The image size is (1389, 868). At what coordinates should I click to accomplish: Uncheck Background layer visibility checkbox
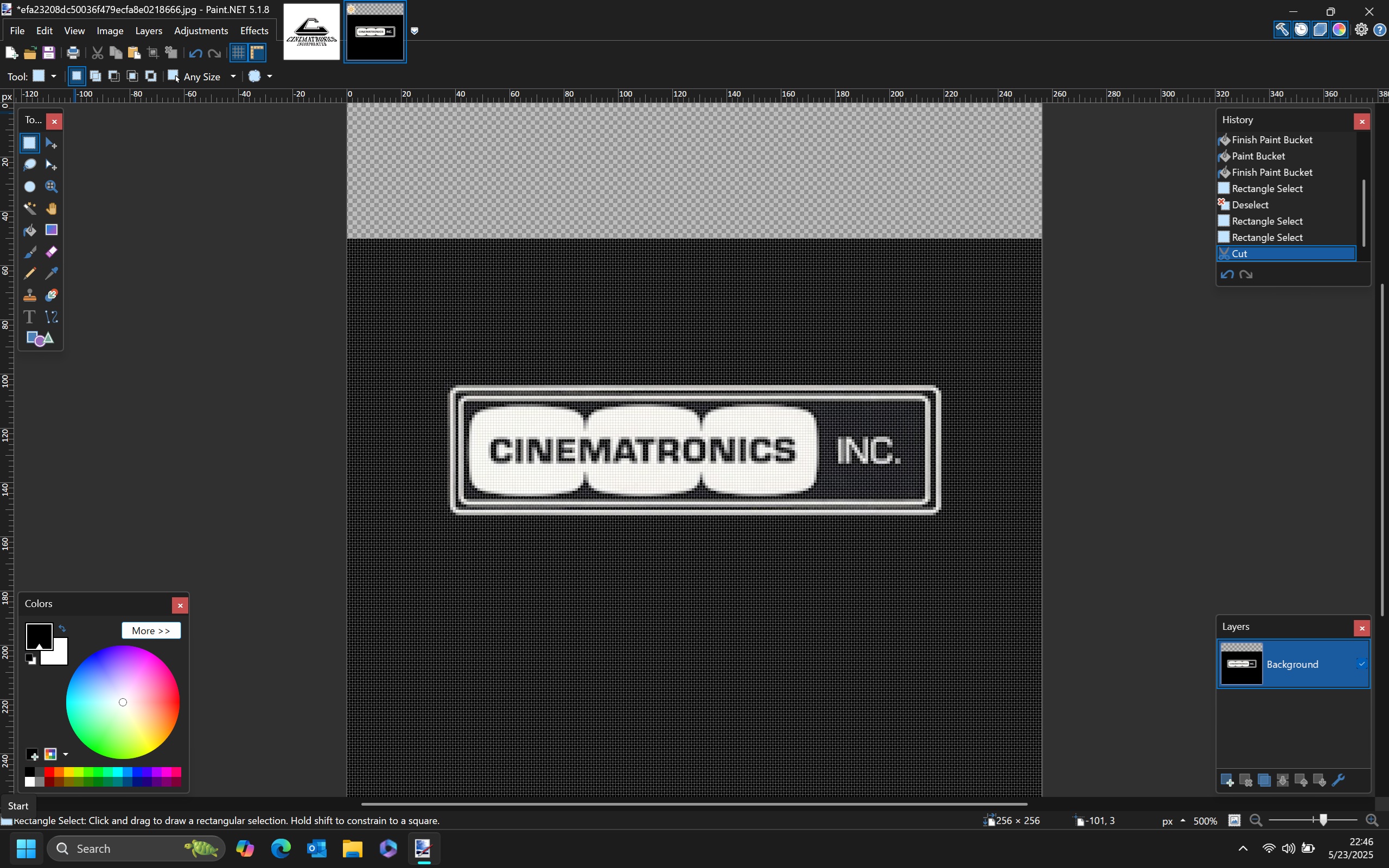[1361, 664]
